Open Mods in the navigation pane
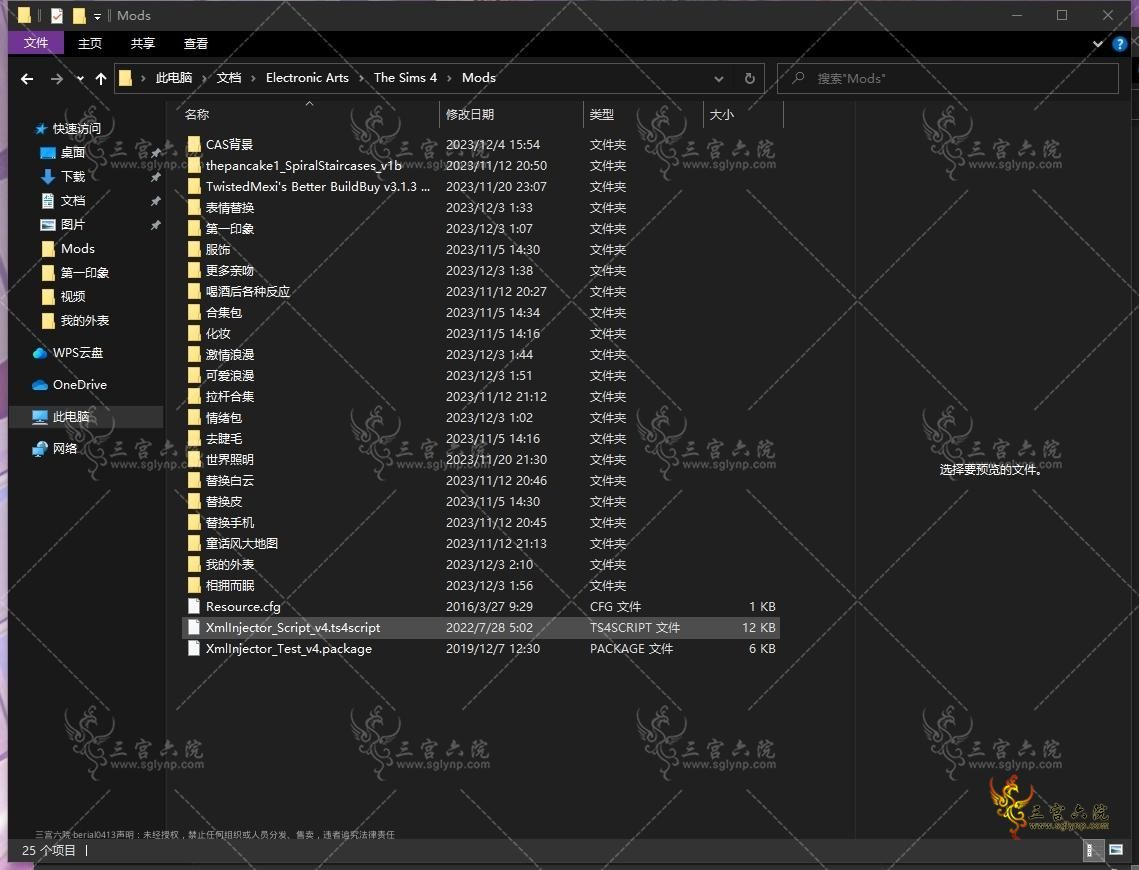Screen dimensions: 1139x870 coord(78,248)
